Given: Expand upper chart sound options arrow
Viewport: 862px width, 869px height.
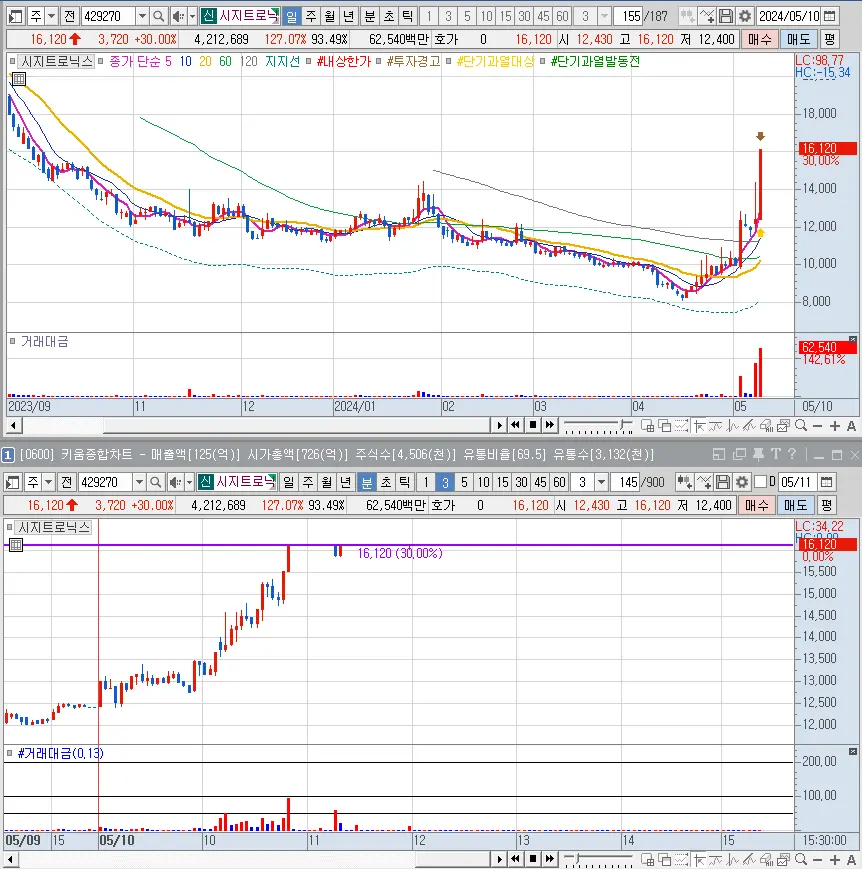Looking at the screenshot, I should 192,16.
